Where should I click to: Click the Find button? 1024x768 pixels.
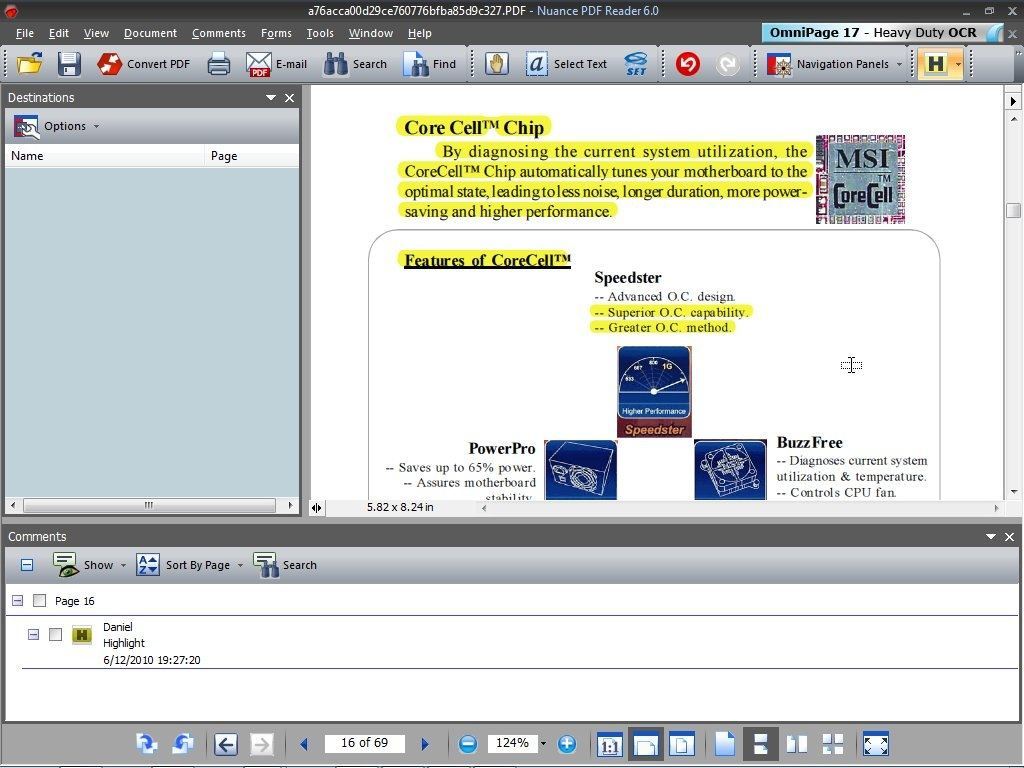(x=432, y=64)
